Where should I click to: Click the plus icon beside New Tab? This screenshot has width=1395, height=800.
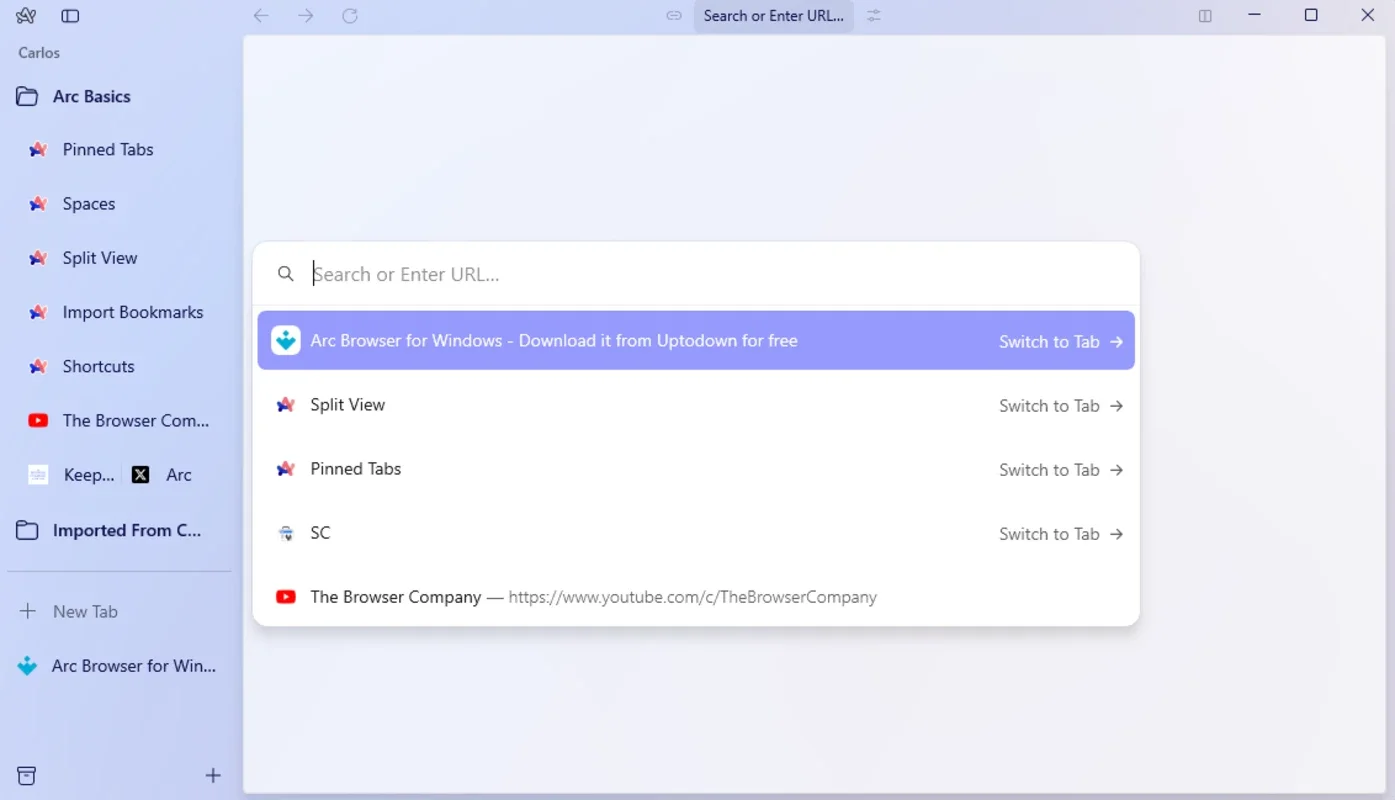(x=28, y=611)
